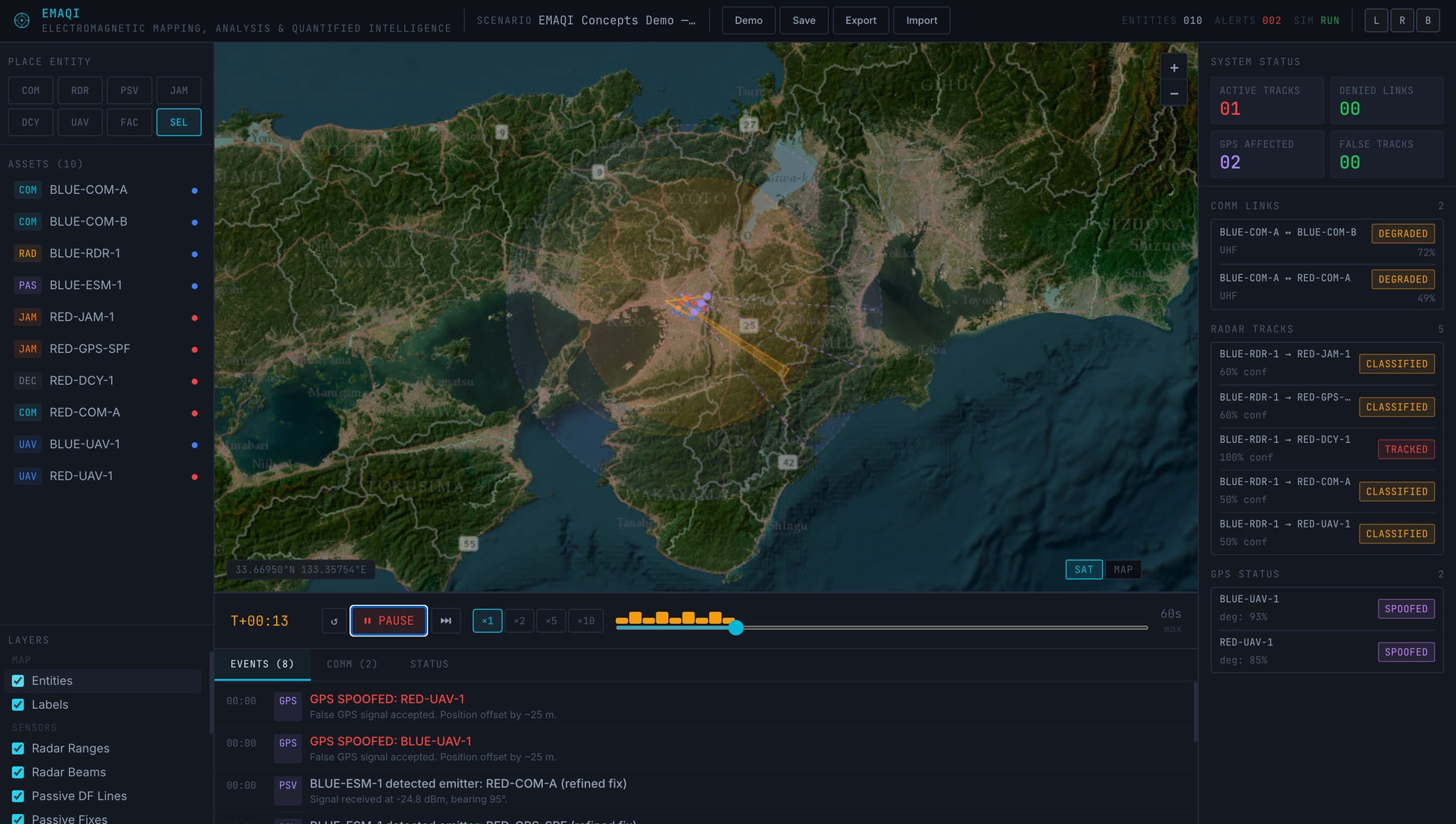Load the Demo scenario

[748, 20]
